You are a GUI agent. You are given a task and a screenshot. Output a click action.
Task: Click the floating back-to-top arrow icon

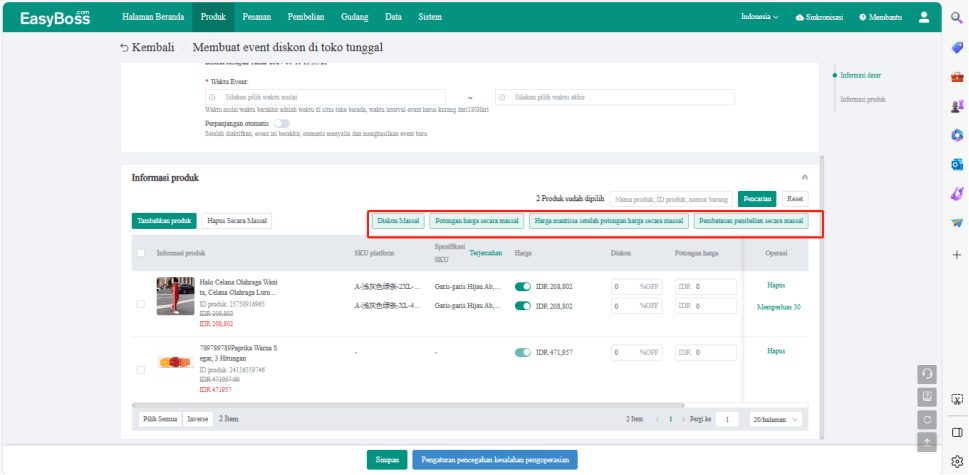pyautogui.click(x=927, y=442)
